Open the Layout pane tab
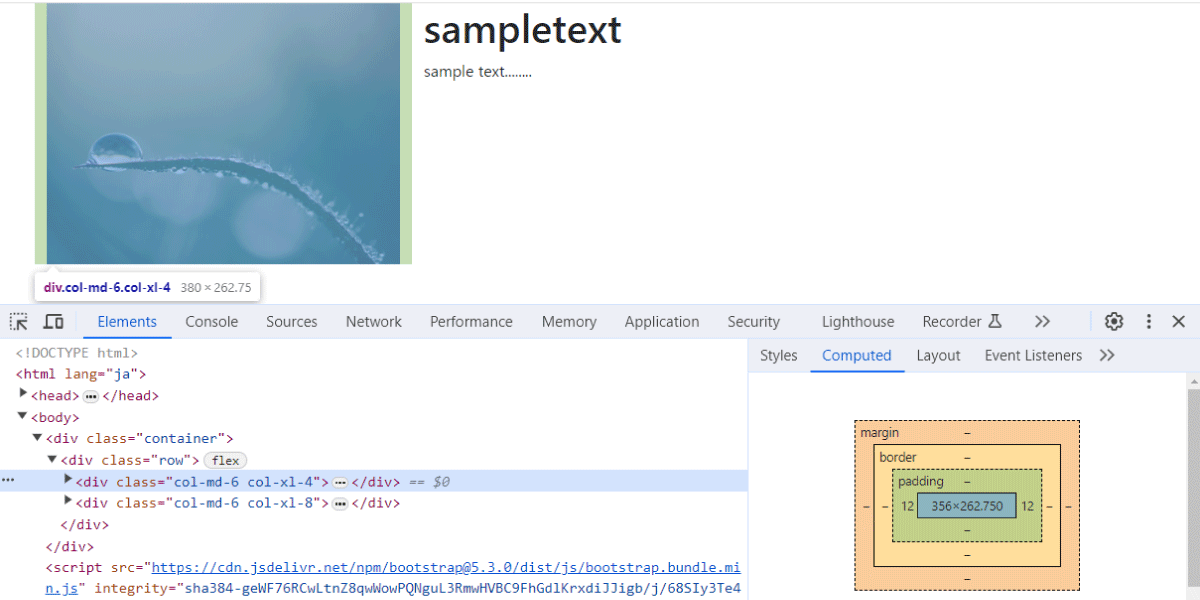 pos(938,356)
